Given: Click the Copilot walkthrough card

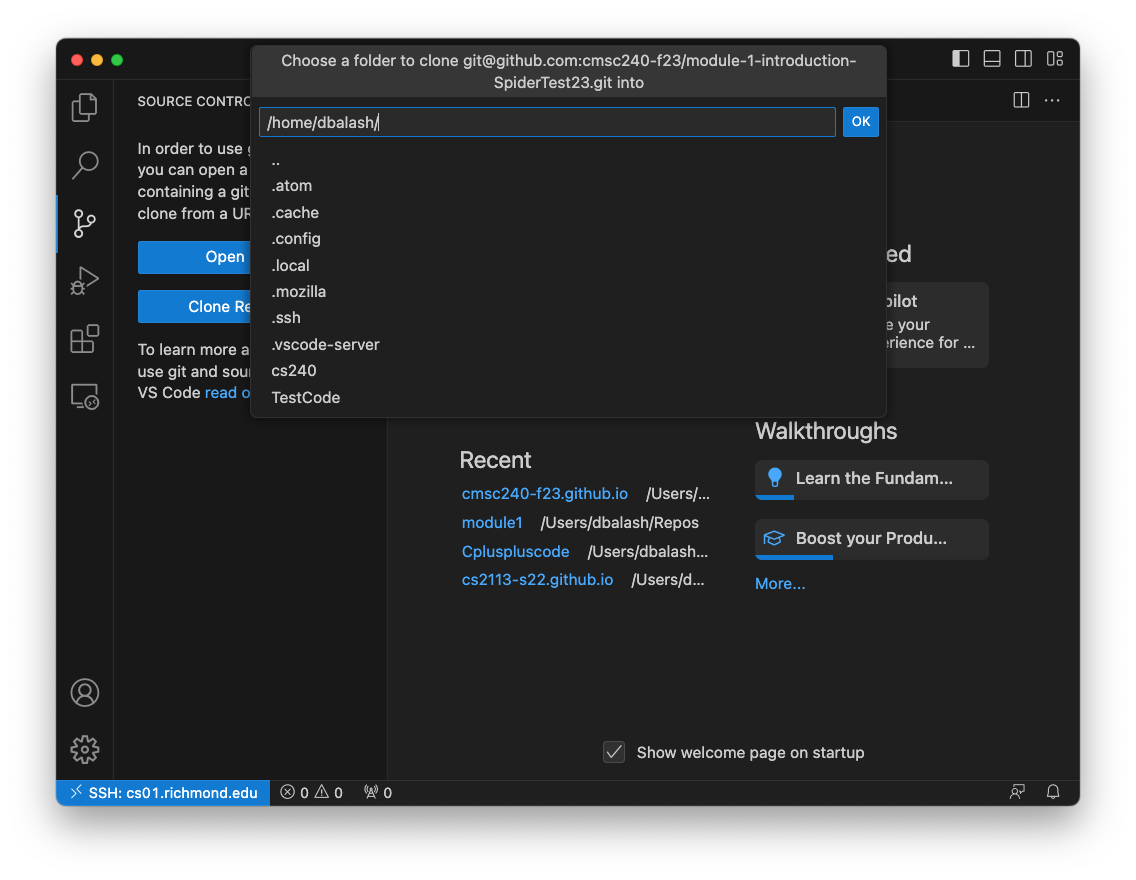Looking at the screenshot, I should 937,324.
